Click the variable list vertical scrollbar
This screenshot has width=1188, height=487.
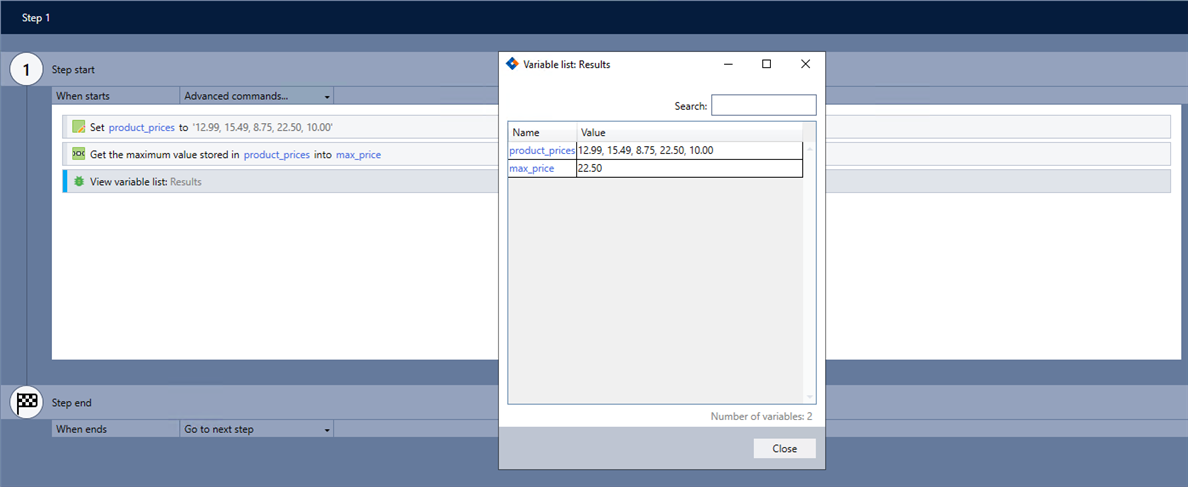pos(809,273)
